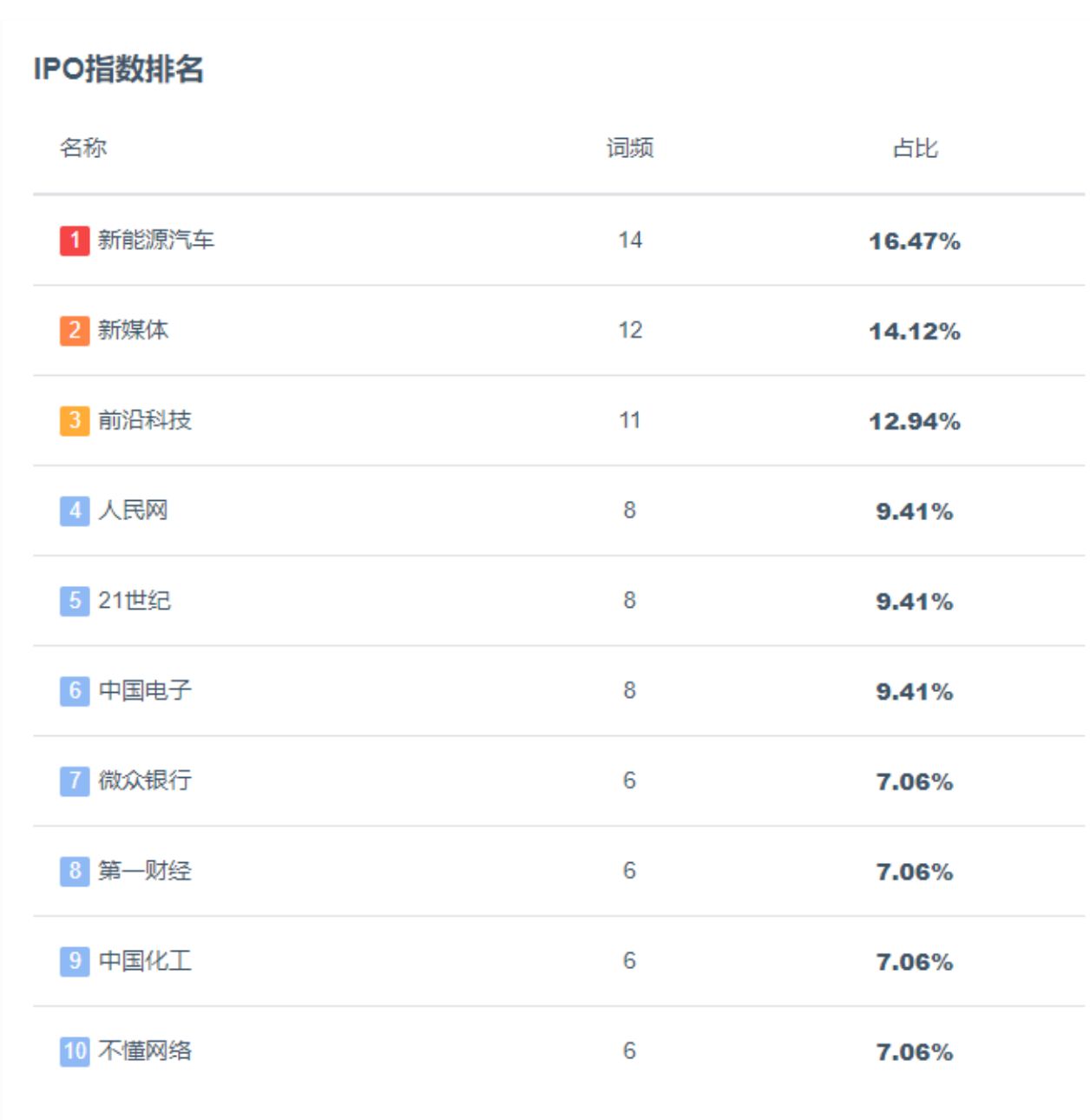The image size is (1090, 1120).
Task: Click the blue rank 4 badge
Action: [75, 511]
